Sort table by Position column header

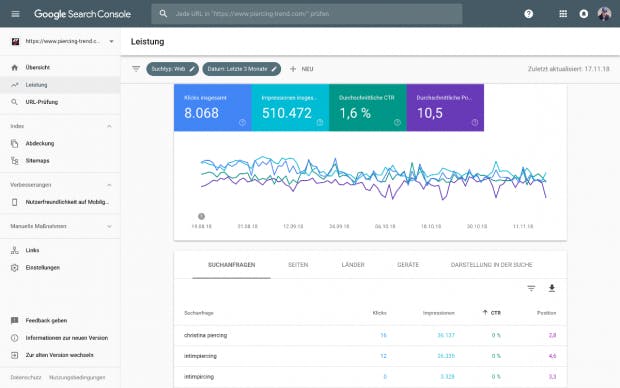point(546,312)
